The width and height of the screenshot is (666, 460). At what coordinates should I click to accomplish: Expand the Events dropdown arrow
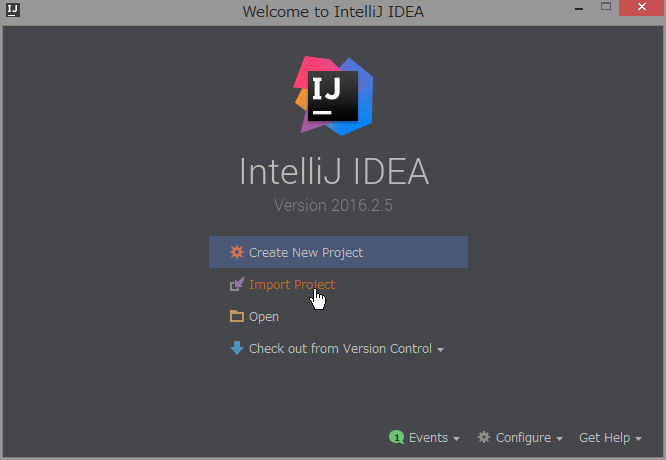pyautogui.click(x=457, y=439)
